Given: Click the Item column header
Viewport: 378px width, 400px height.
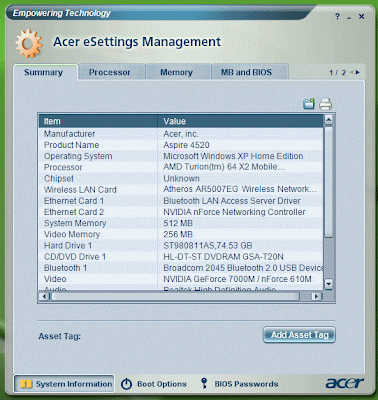Looking at the screenshot, I should click(98, 121).
